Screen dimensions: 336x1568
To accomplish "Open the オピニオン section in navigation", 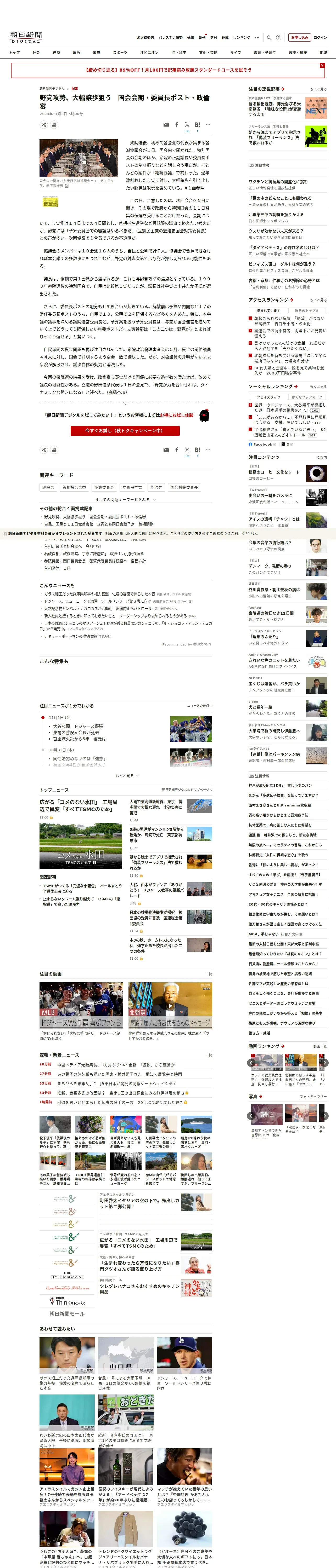I will [149, 53].
